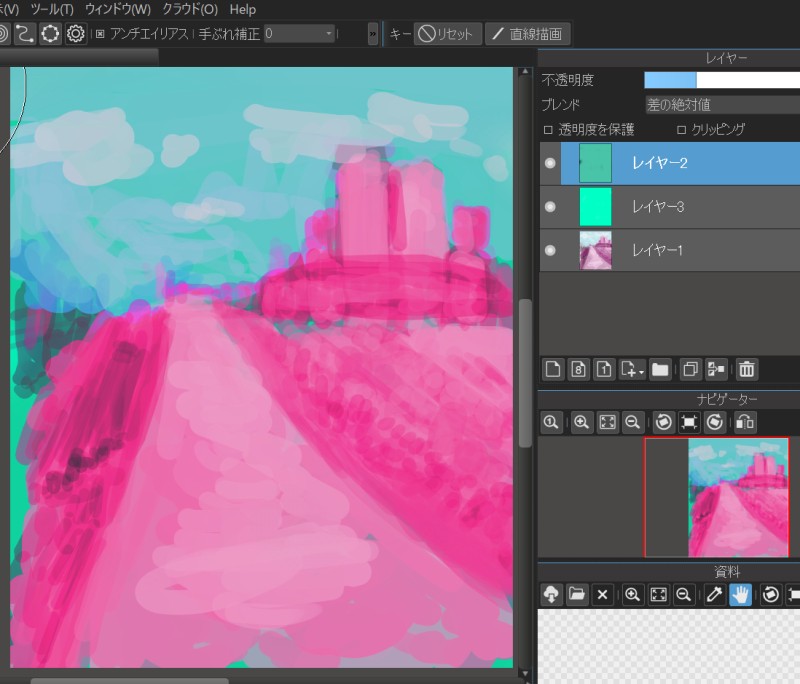Select the curve snap icon in the toolbar
The height and width of the screenshot is (684, 800).
[x=24, y=34]
